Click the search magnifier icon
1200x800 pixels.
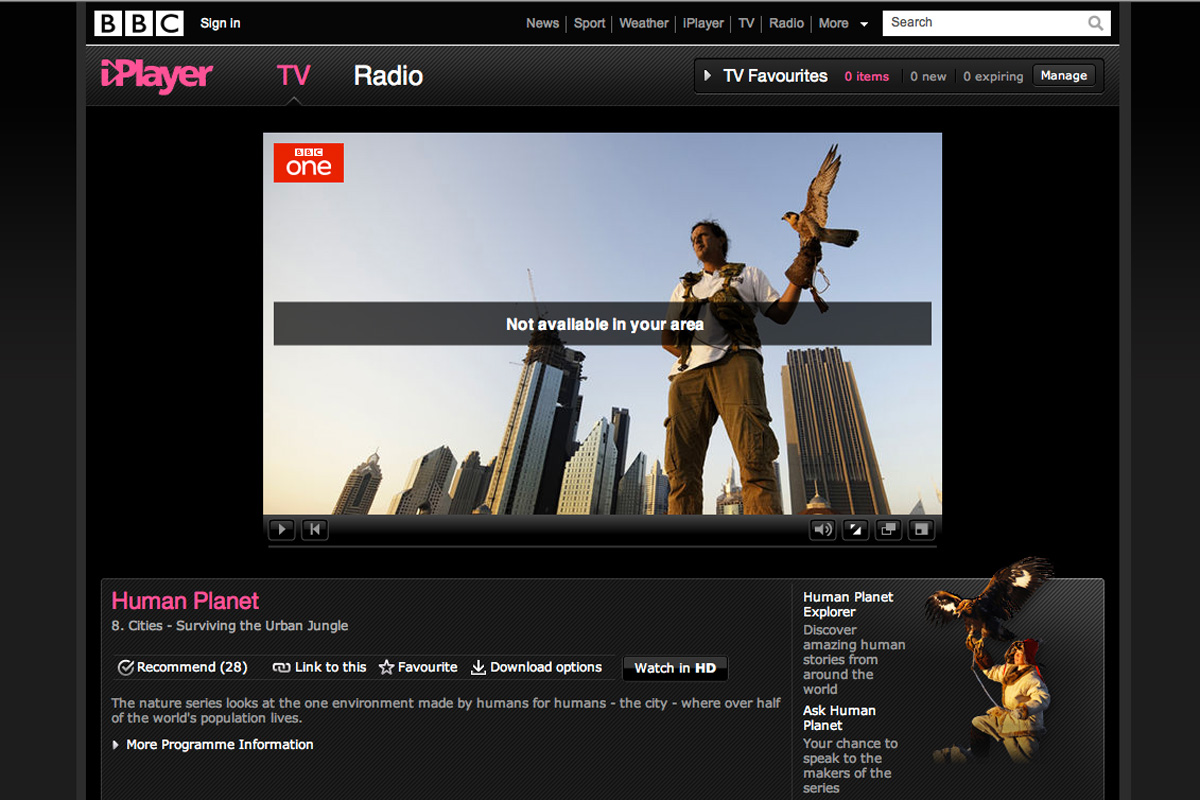pyautogui.click(x=1096, y=22)
